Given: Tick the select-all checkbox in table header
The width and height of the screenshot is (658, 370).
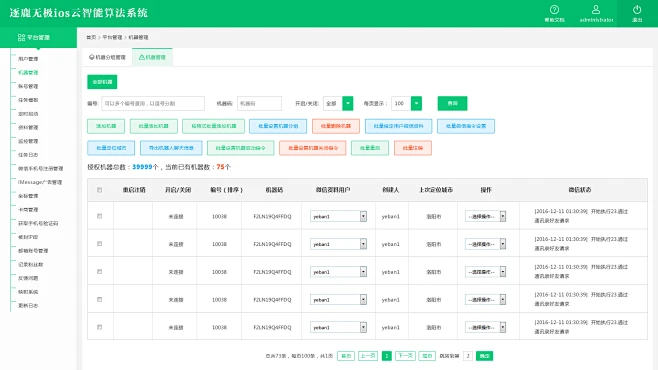Looking at the screenshot, I should pos(99,190).
